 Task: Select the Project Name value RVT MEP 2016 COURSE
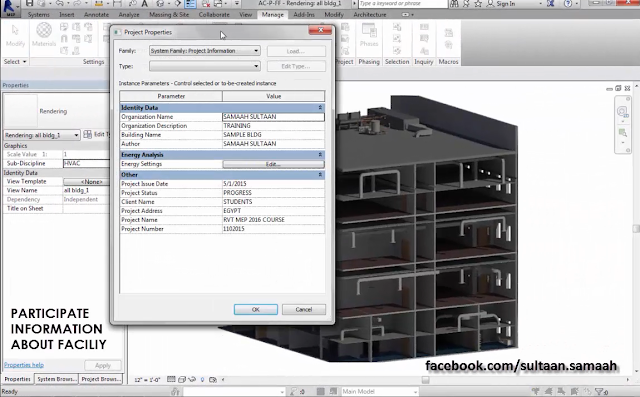pyautogui.click(x=254, y=220)
